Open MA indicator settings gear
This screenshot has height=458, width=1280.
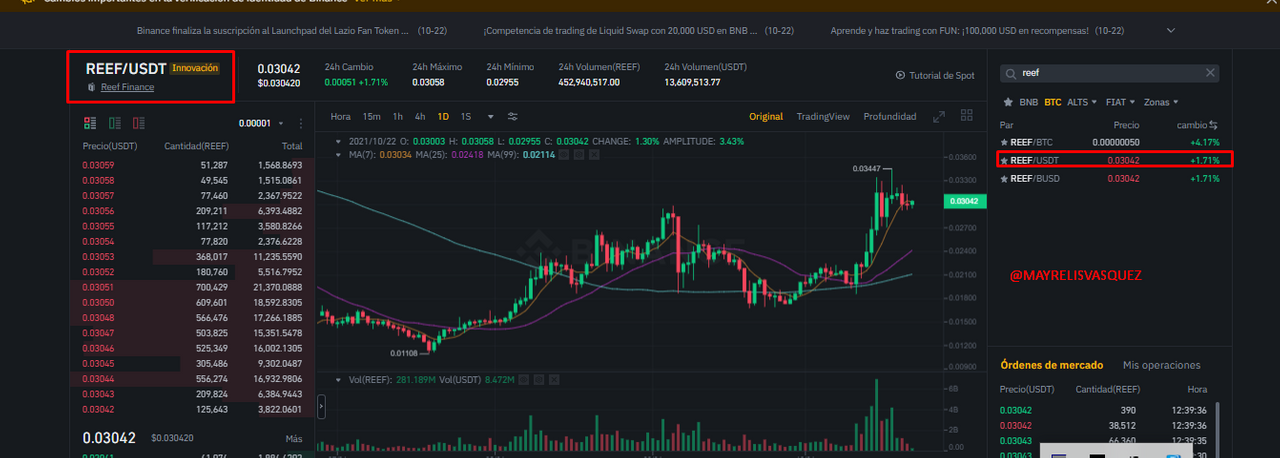click(x=579, y=155)
